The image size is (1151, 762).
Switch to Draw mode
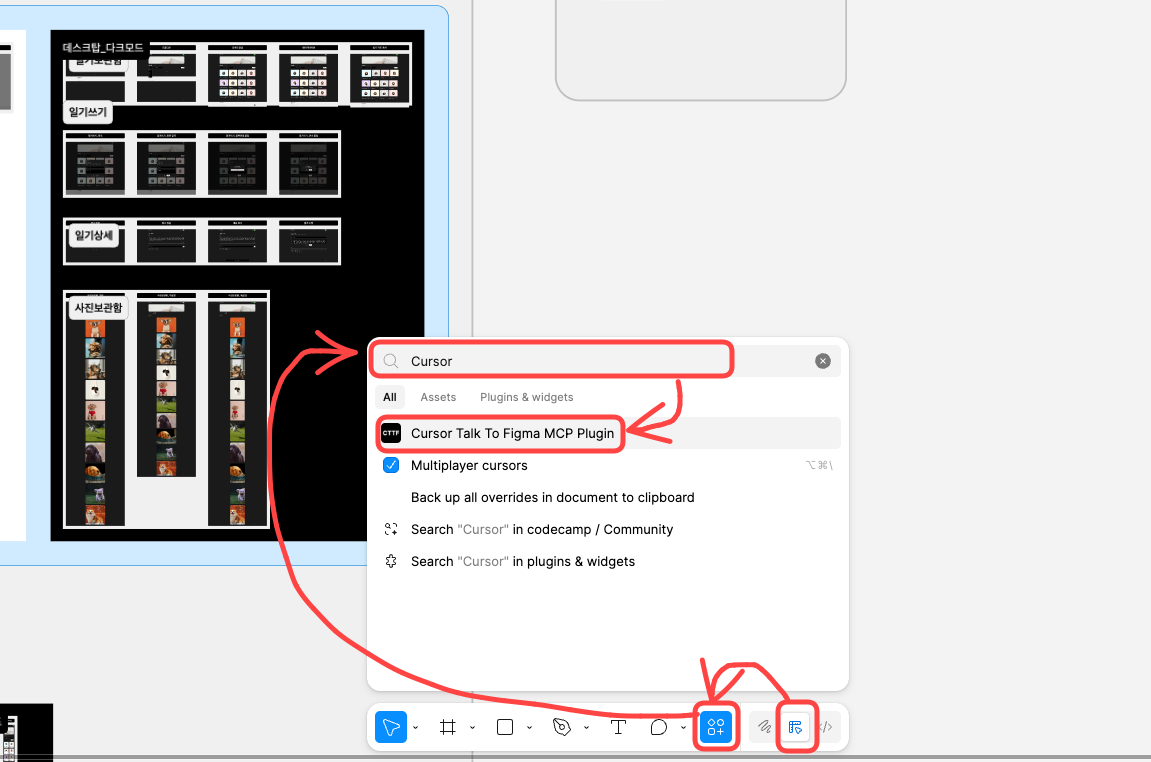(x=764, y=727)
